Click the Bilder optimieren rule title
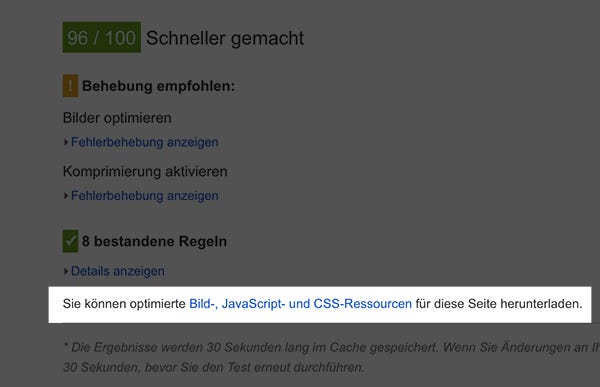 [117, 118]
